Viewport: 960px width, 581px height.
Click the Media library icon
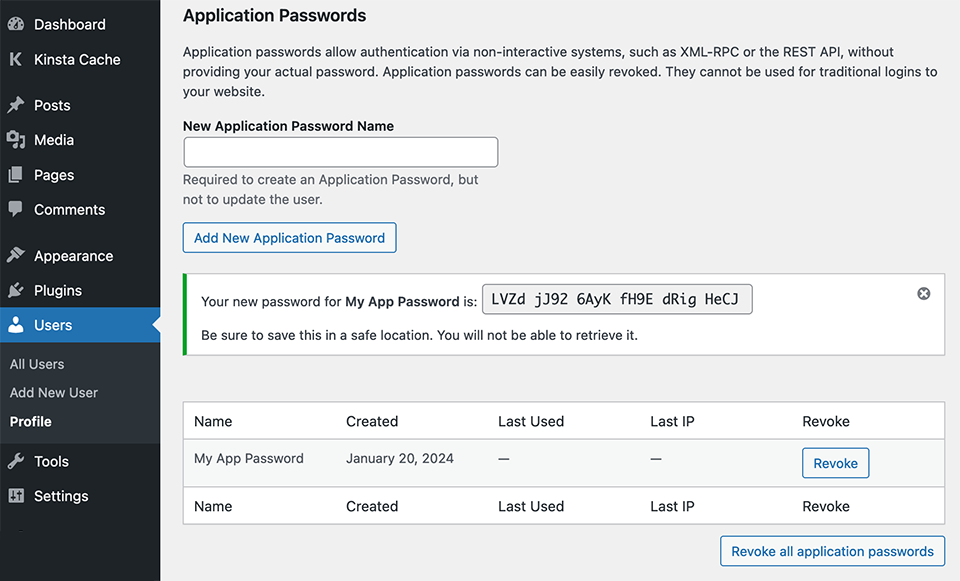coord(16,140)
